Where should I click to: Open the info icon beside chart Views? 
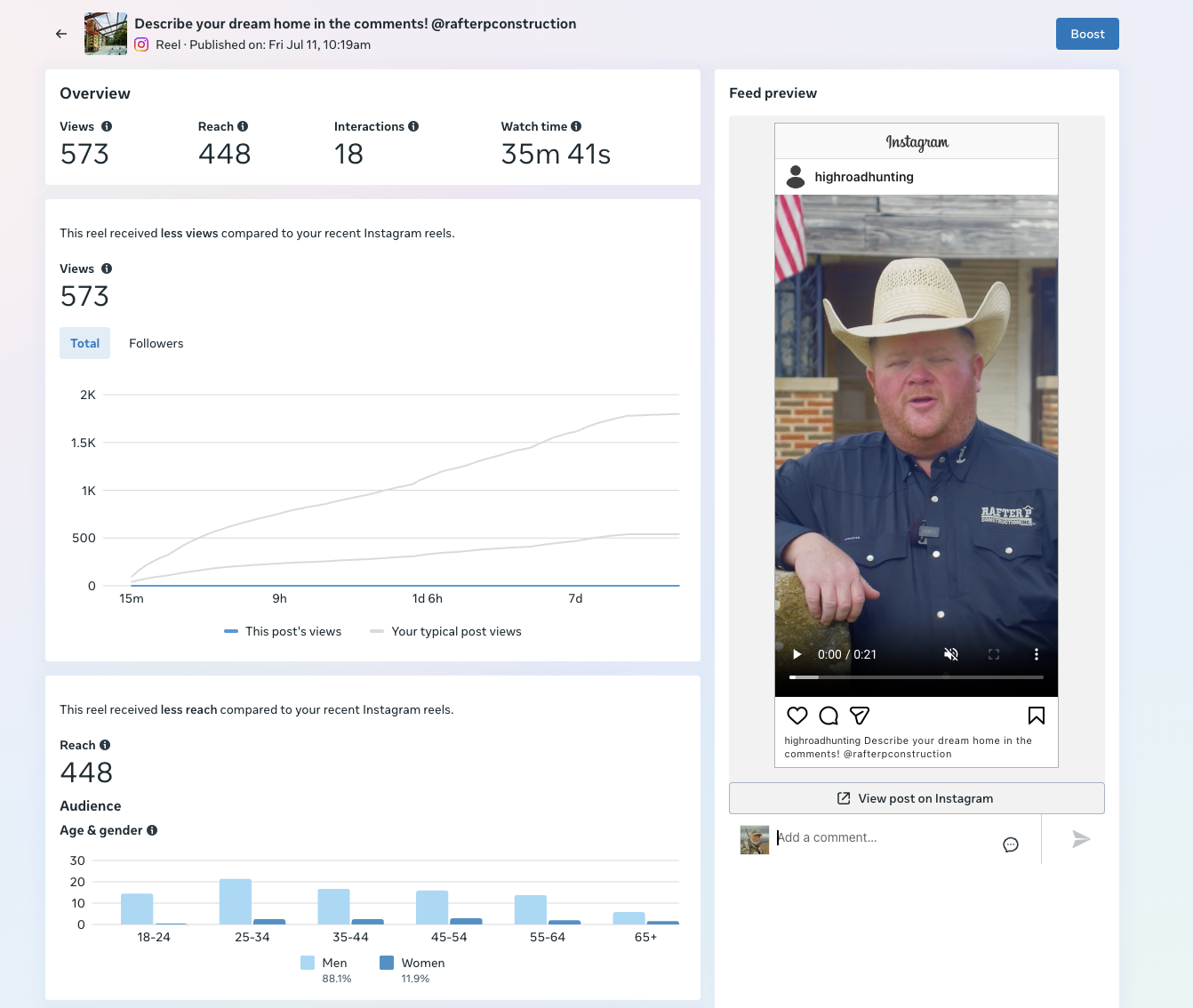[107, 268]
